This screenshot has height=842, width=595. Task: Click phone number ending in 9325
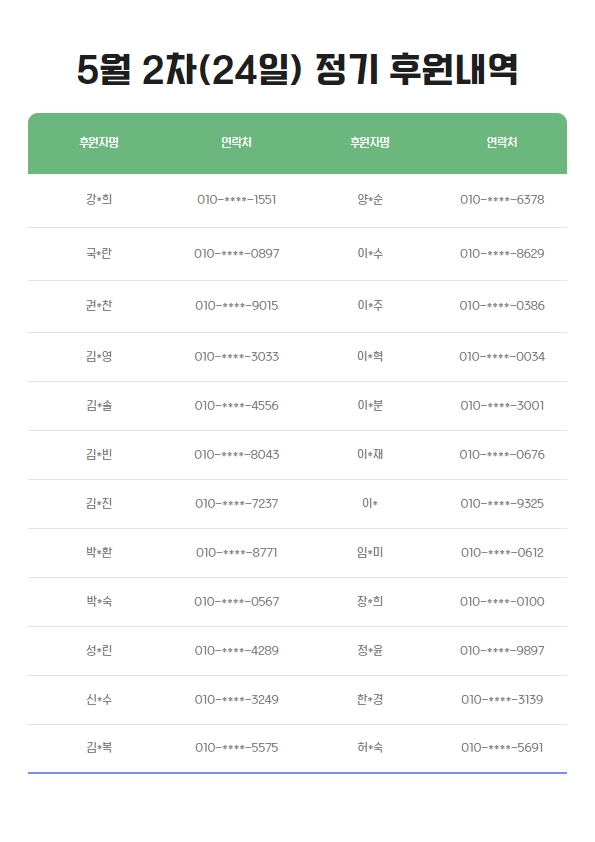pos(502,504)
